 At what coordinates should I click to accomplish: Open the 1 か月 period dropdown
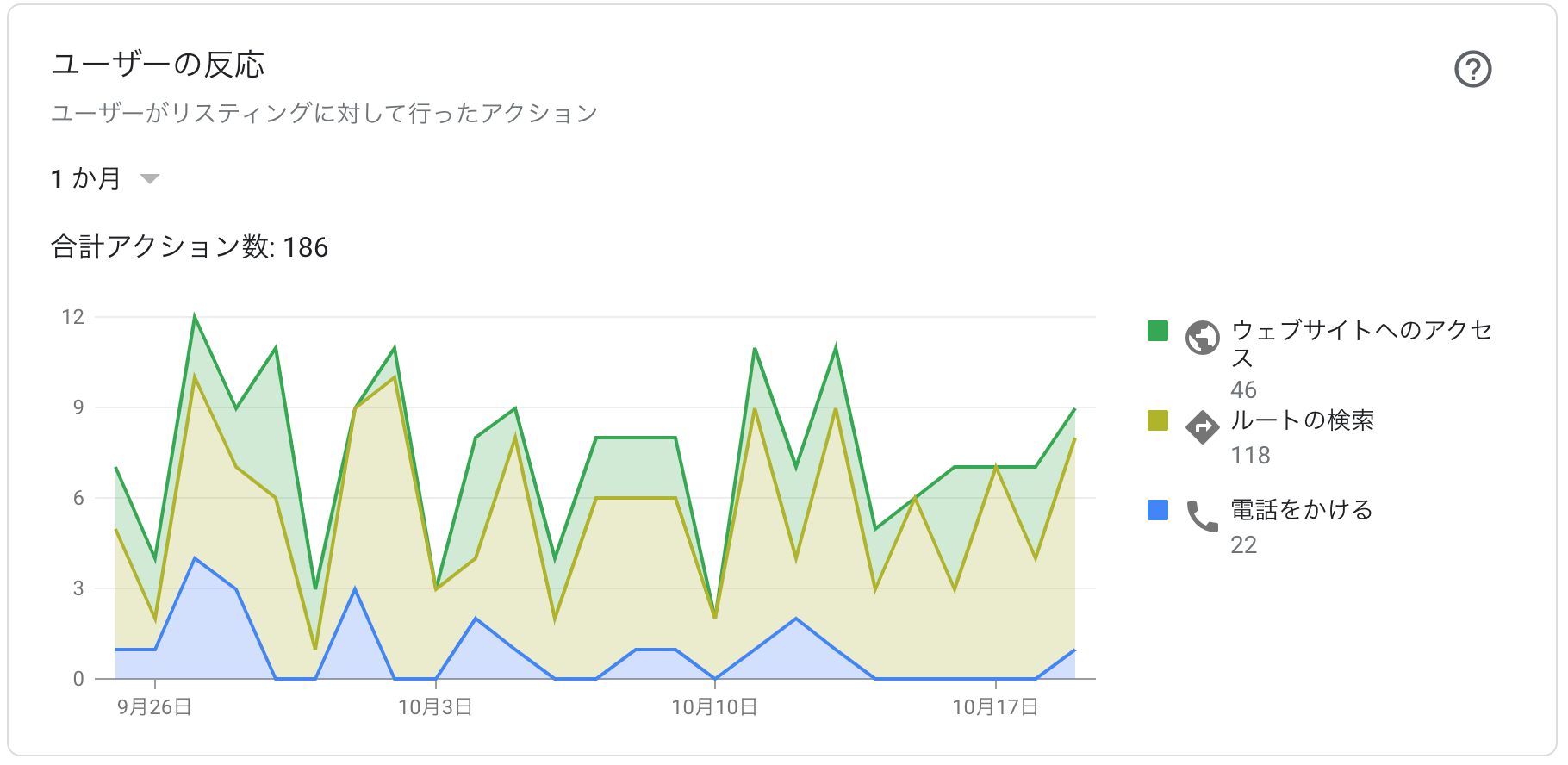tap(105, 178)
